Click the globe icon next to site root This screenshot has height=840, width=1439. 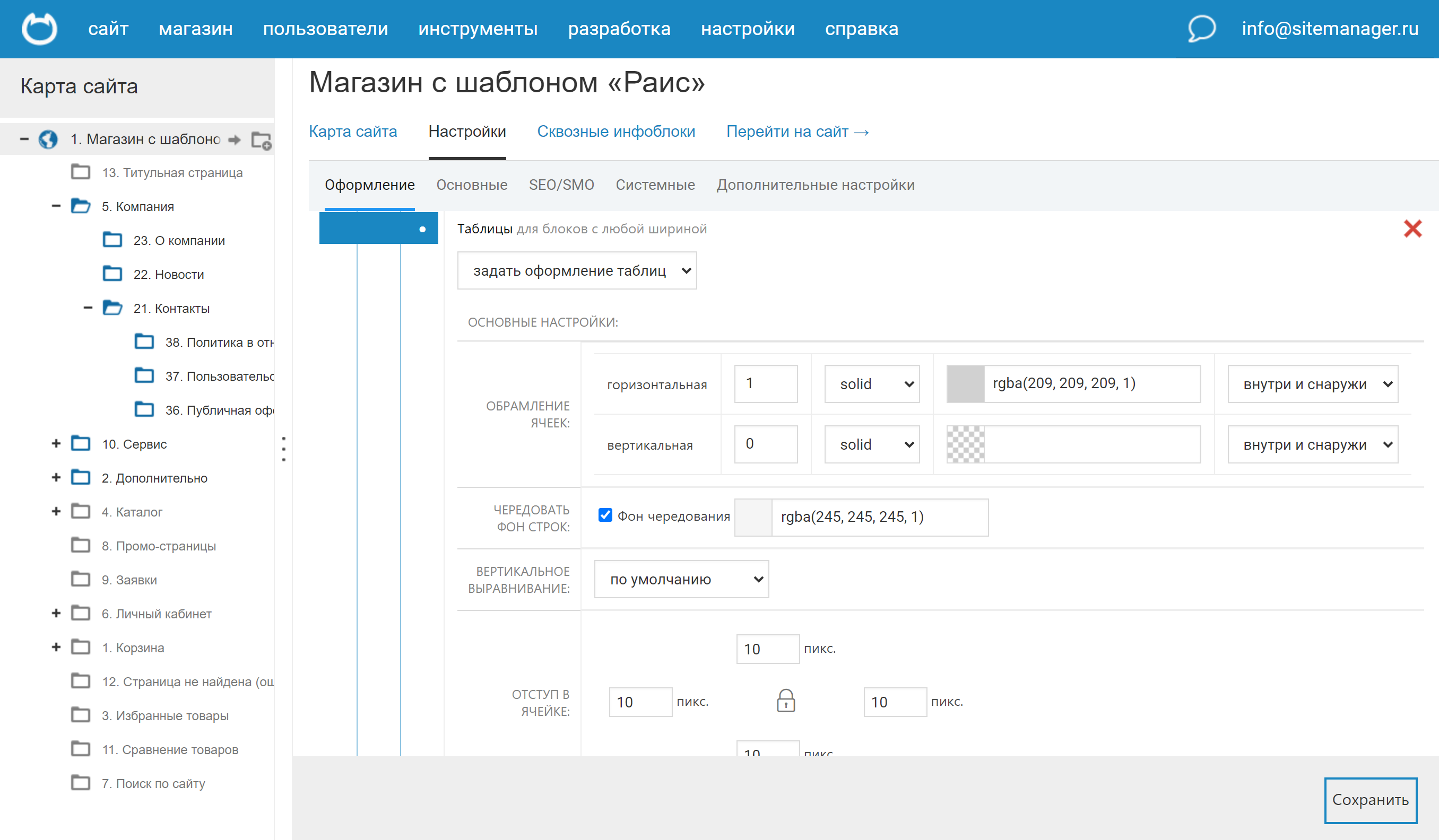[x=48, y=139]
